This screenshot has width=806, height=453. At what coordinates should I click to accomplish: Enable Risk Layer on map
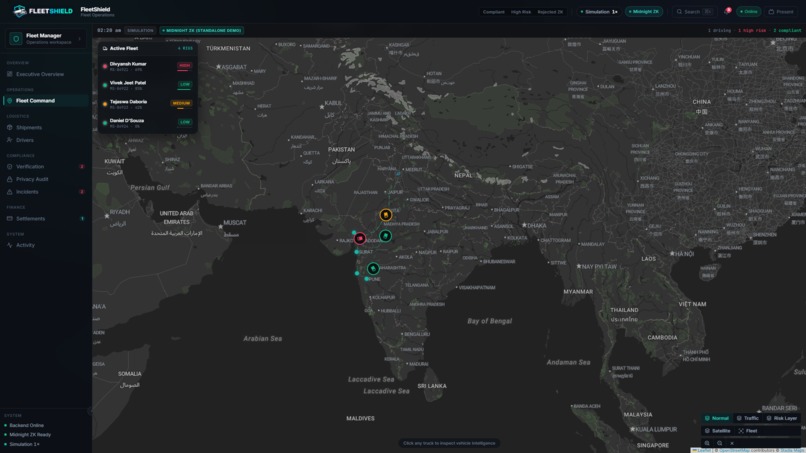[x=781, y=418]
